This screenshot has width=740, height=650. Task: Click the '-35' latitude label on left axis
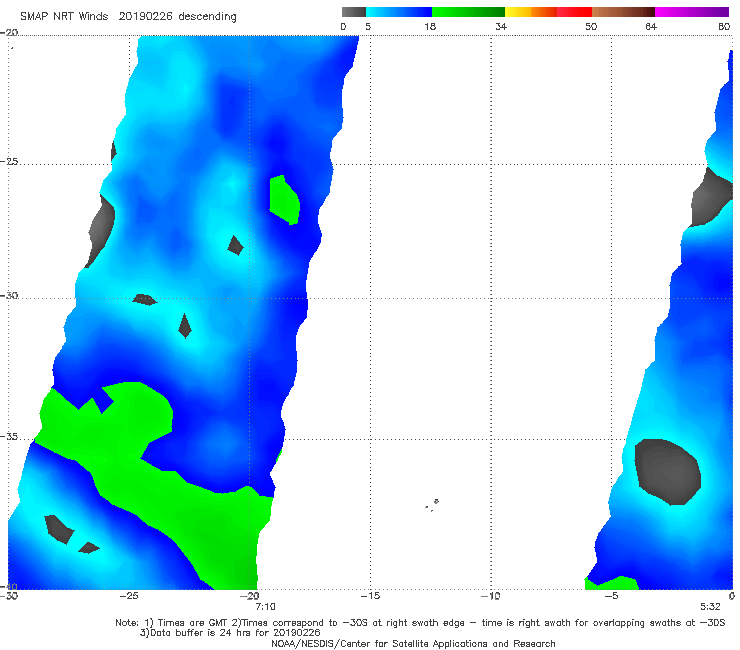(x=9, y=436)
